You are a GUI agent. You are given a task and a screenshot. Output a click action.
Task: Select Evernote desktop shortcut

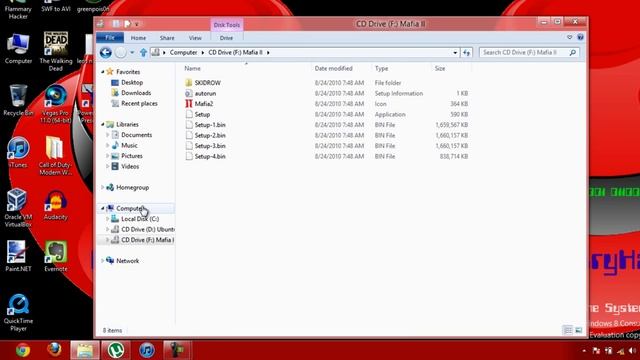click(x=56, y=256)
